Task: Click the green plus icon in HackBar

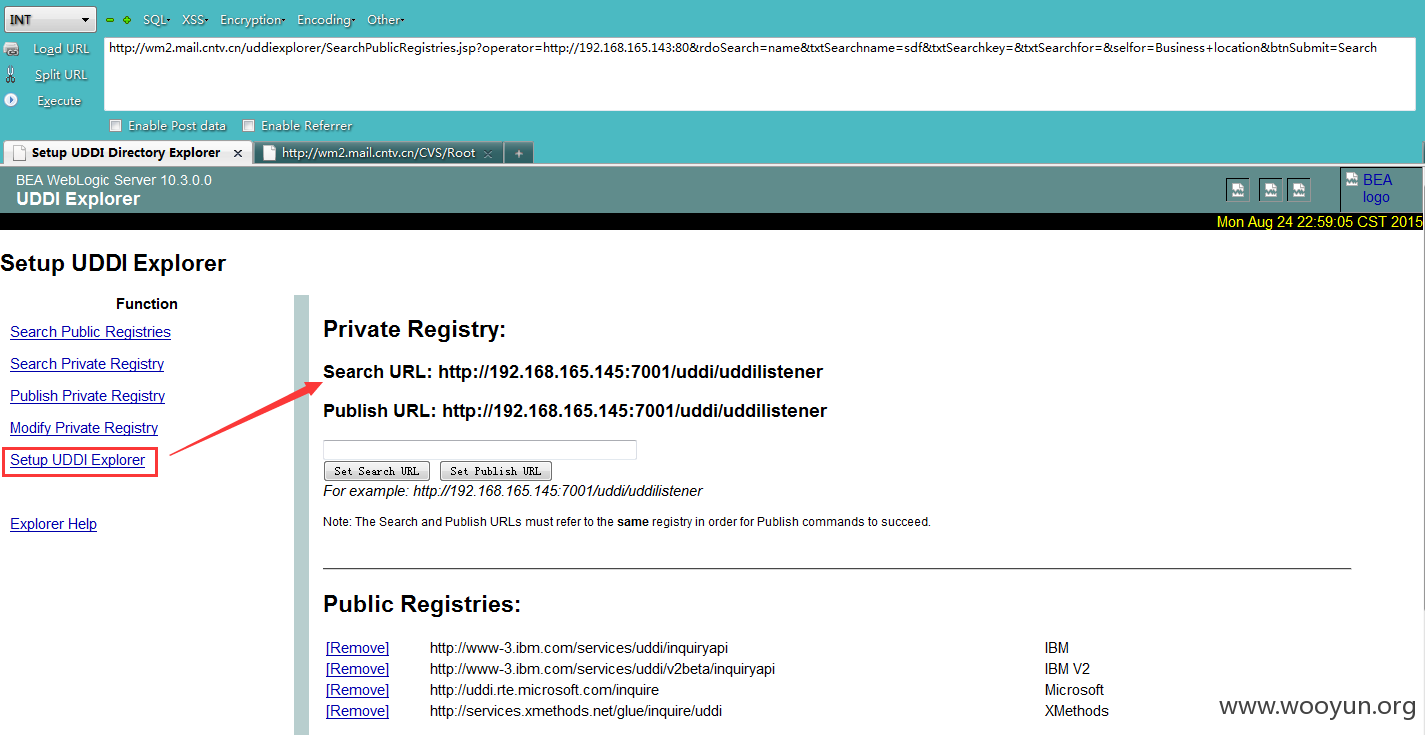Action: click(127, 20)
